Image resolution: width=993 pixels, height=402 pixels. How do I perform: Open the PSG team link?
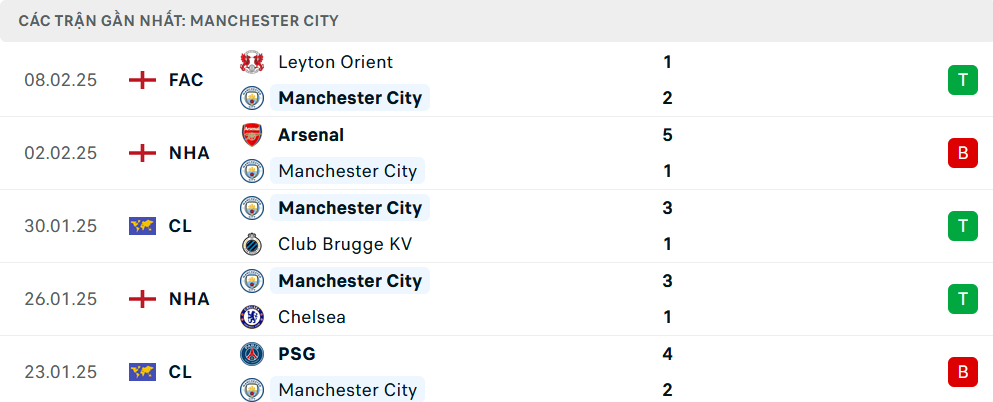[x=297, y=354]
